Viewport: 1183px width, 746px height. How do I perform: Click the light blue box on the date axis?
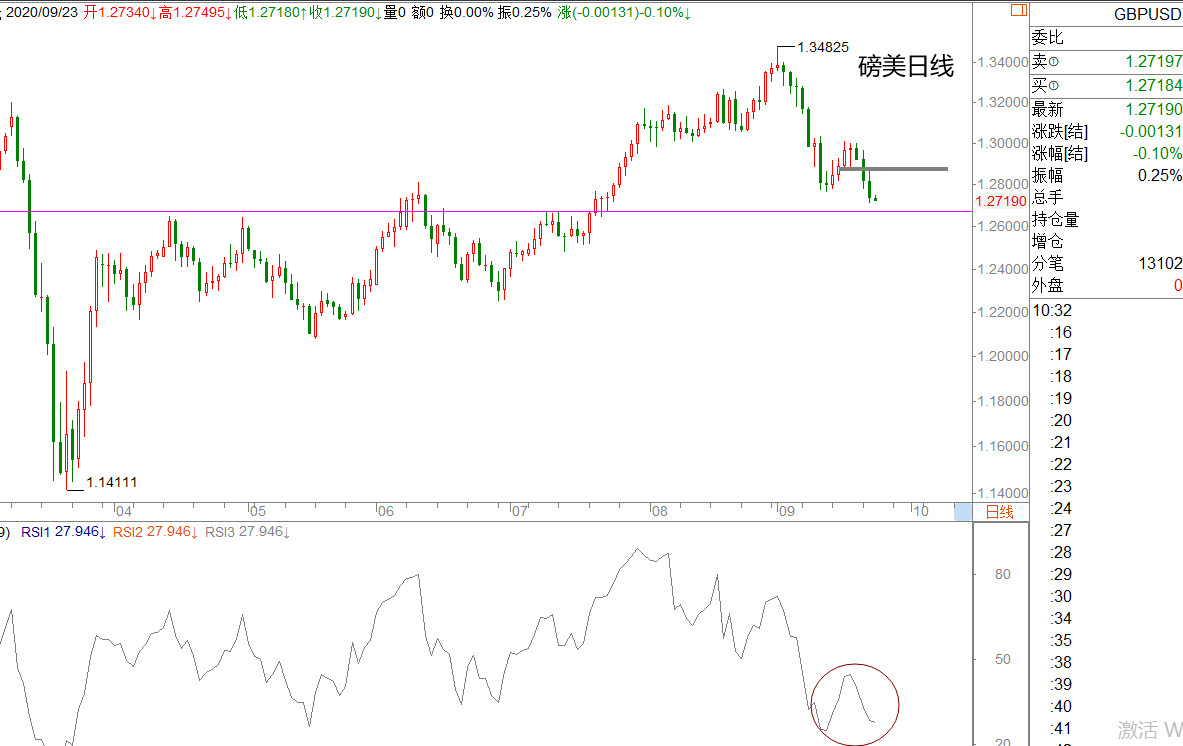click(963, 511)
